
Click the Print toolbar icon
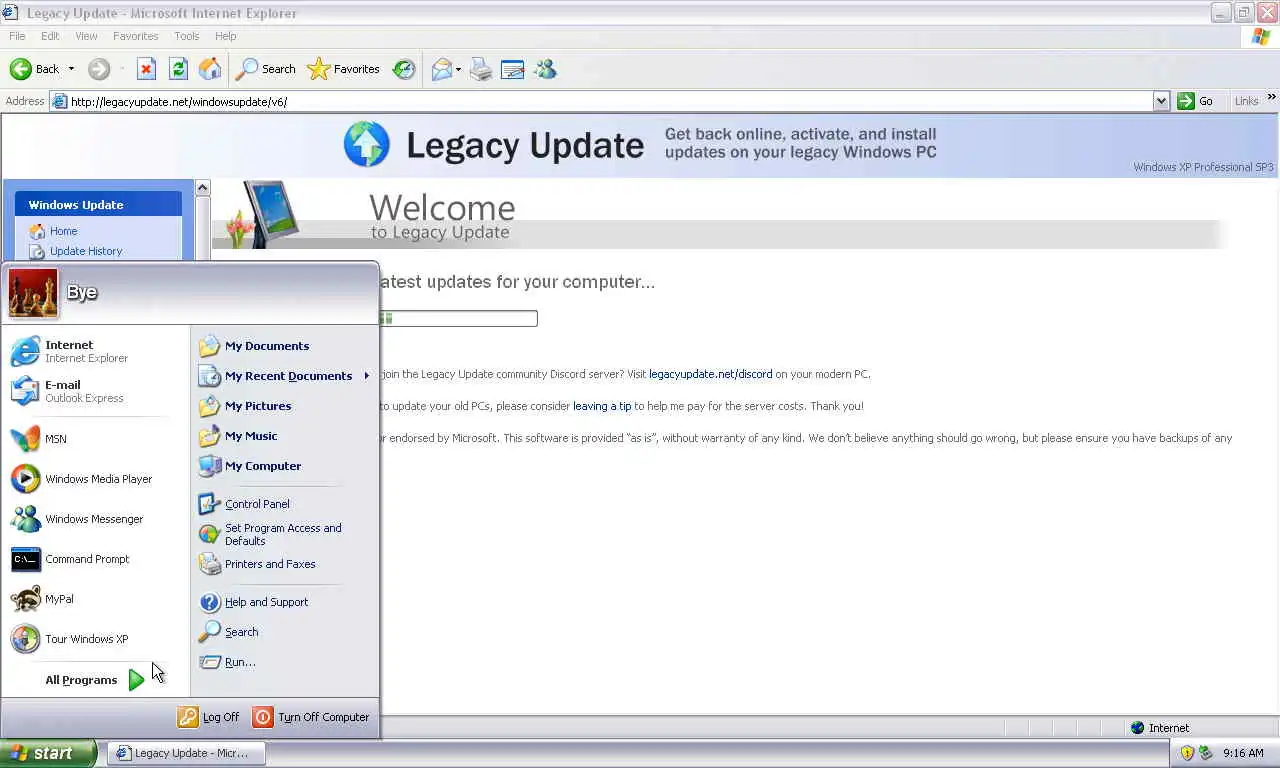pos(481,69)
